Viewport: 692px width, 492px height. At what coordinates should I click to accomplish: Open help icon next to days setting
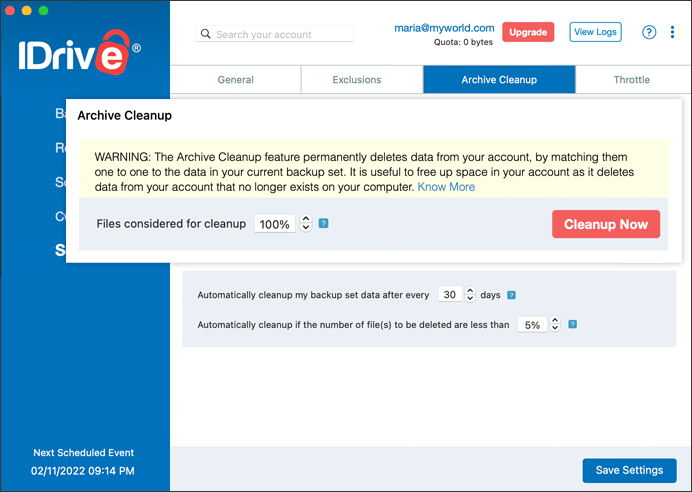(511, 295)
